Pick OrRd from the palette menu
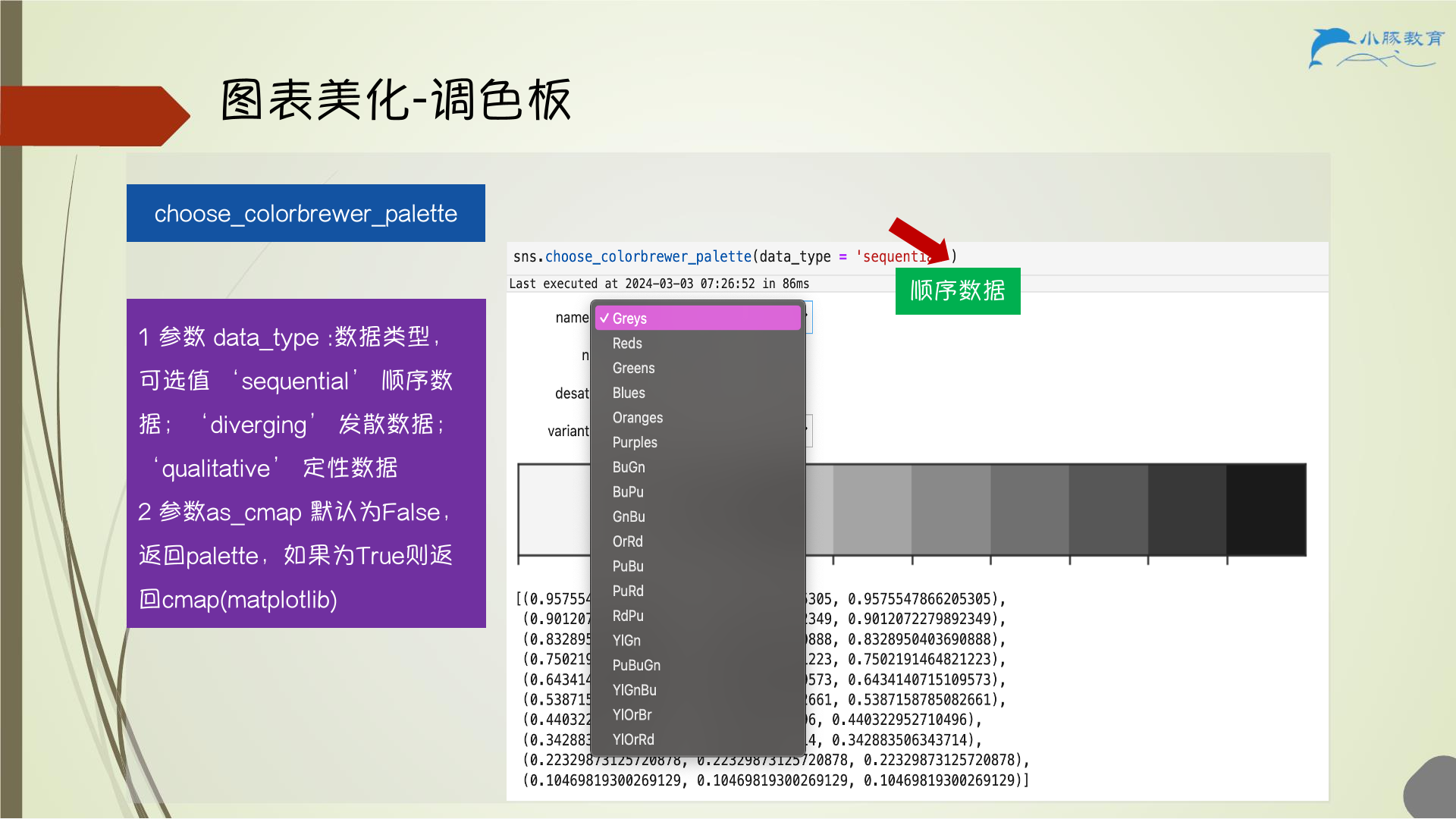1456x819 pixels. click(x=698, y=541)
